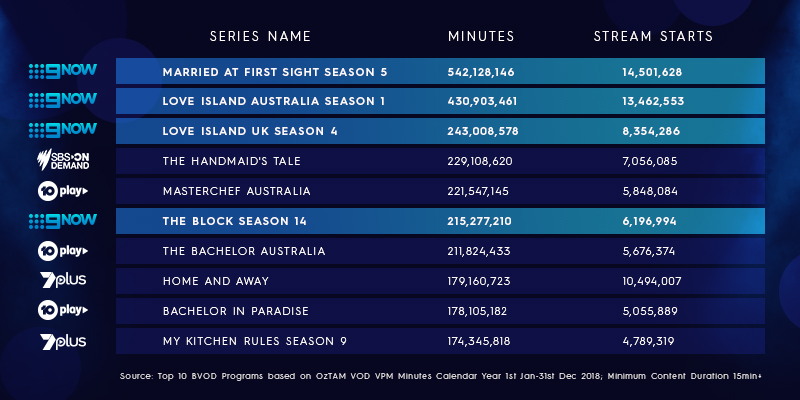
Task: Click the 10 play logo beside The Bachelor Australia
Action: [62, 251]
